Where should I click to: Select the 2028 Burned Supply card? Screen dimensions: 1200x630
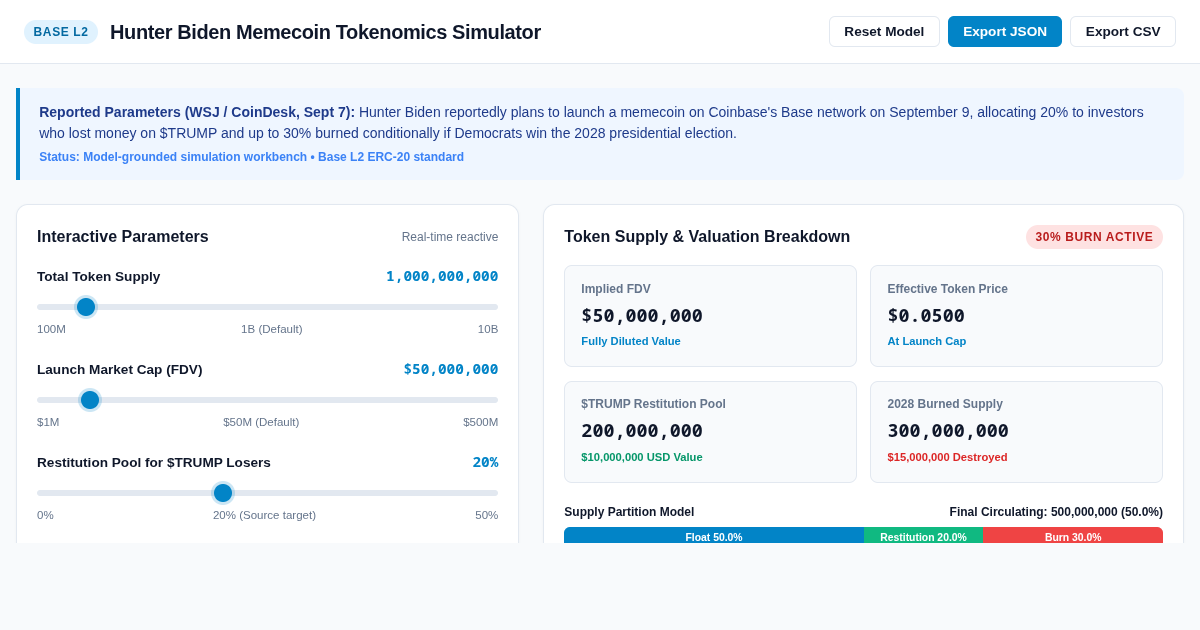pyautogui.click(x=1016, y=432)
